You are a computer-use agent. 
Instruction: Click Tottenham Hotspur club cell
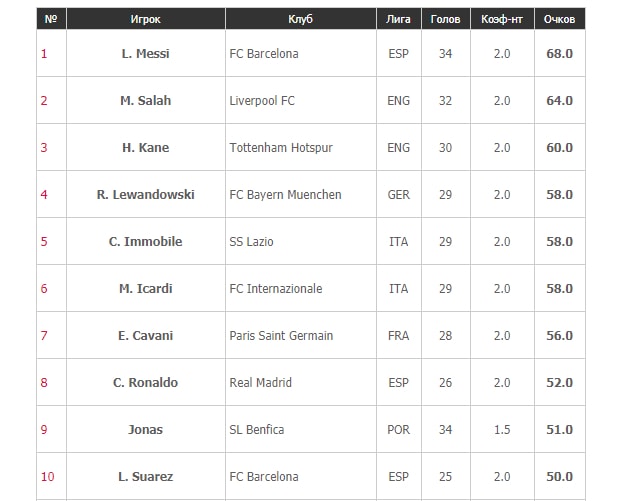pos(301,147)
